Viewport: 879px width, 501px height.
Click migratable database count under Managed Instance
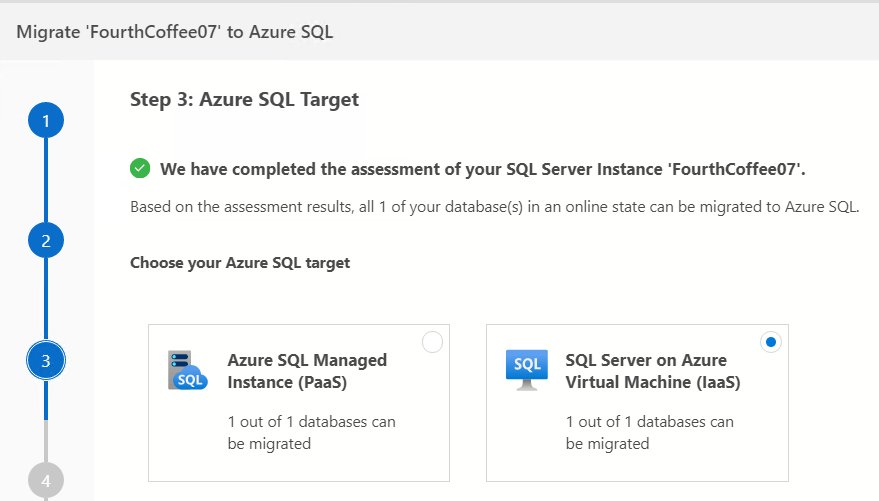pos(311,432)
